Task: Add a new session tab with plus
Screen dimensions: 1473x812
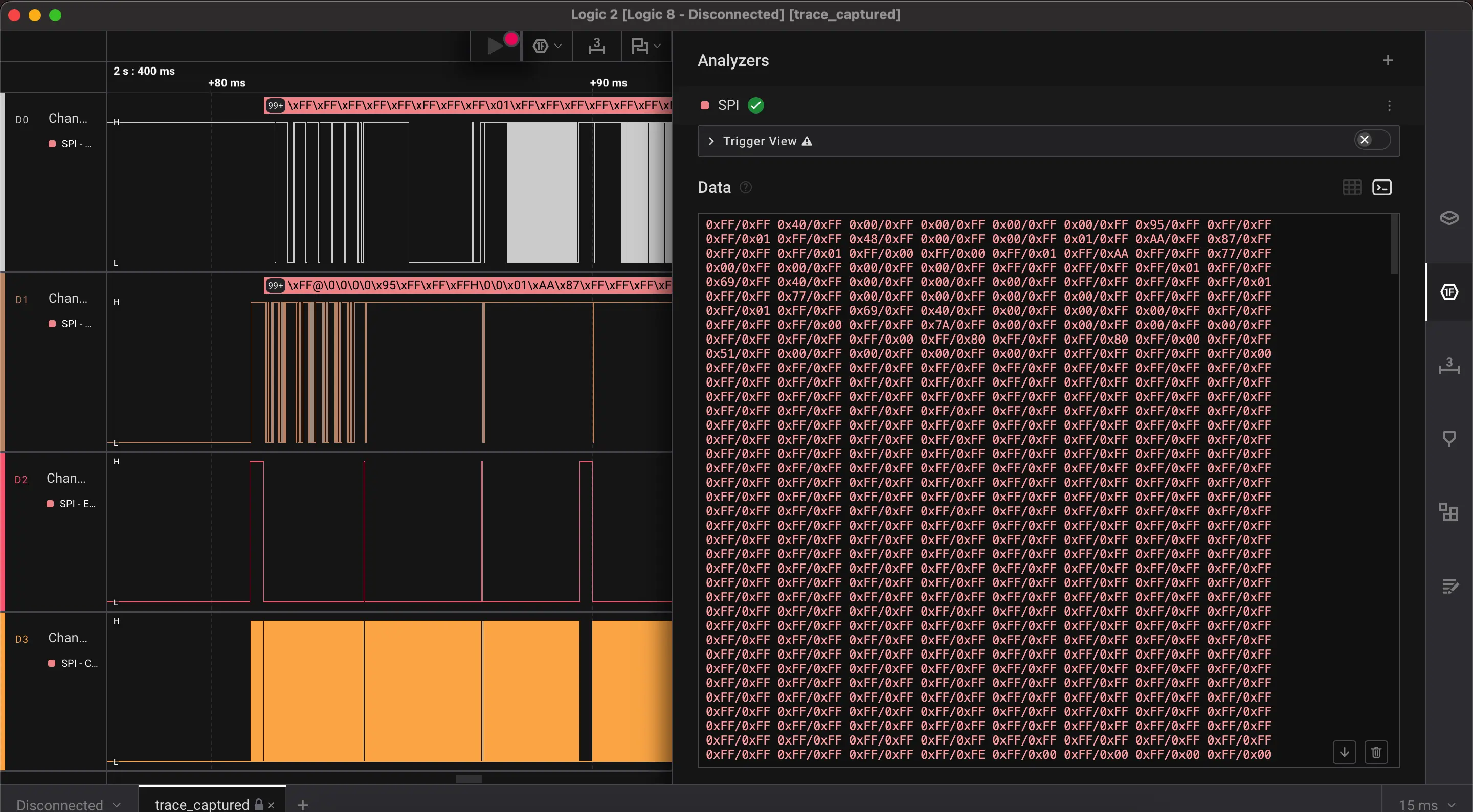Action: 302,805
